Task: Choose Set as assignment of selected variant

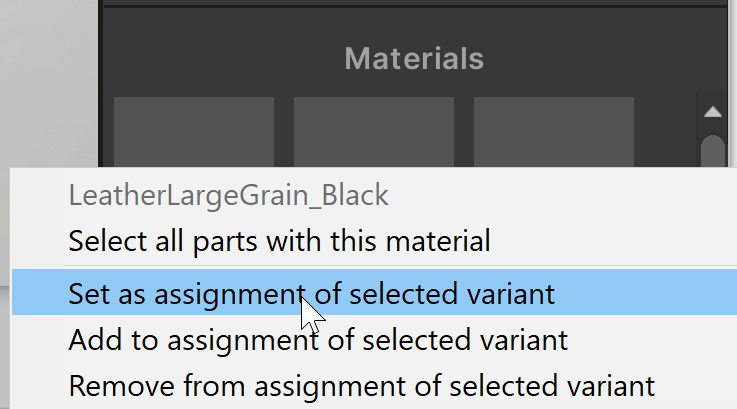Action: click(311, 294)
